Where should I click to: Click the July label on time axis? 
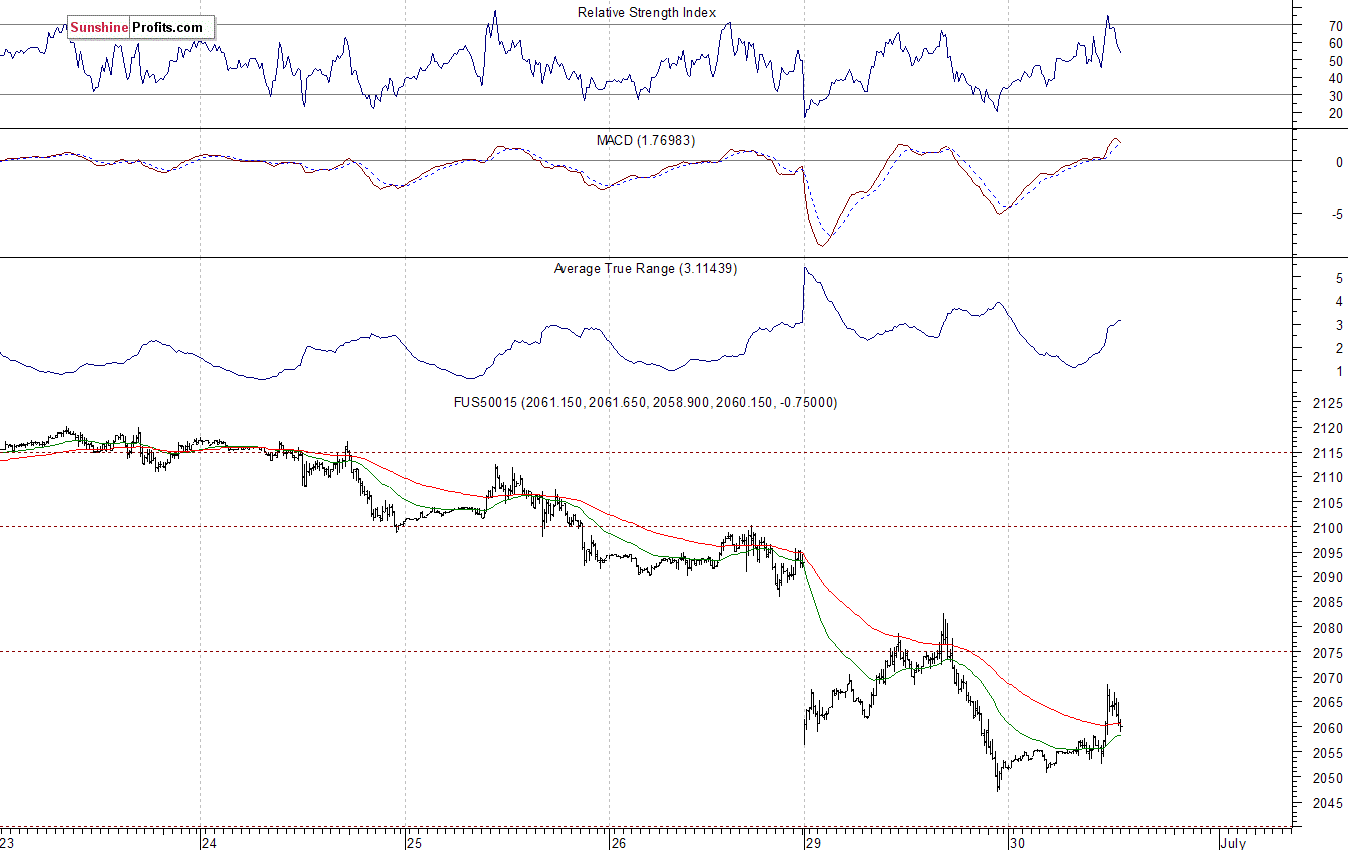click(x=1232, y=842)
